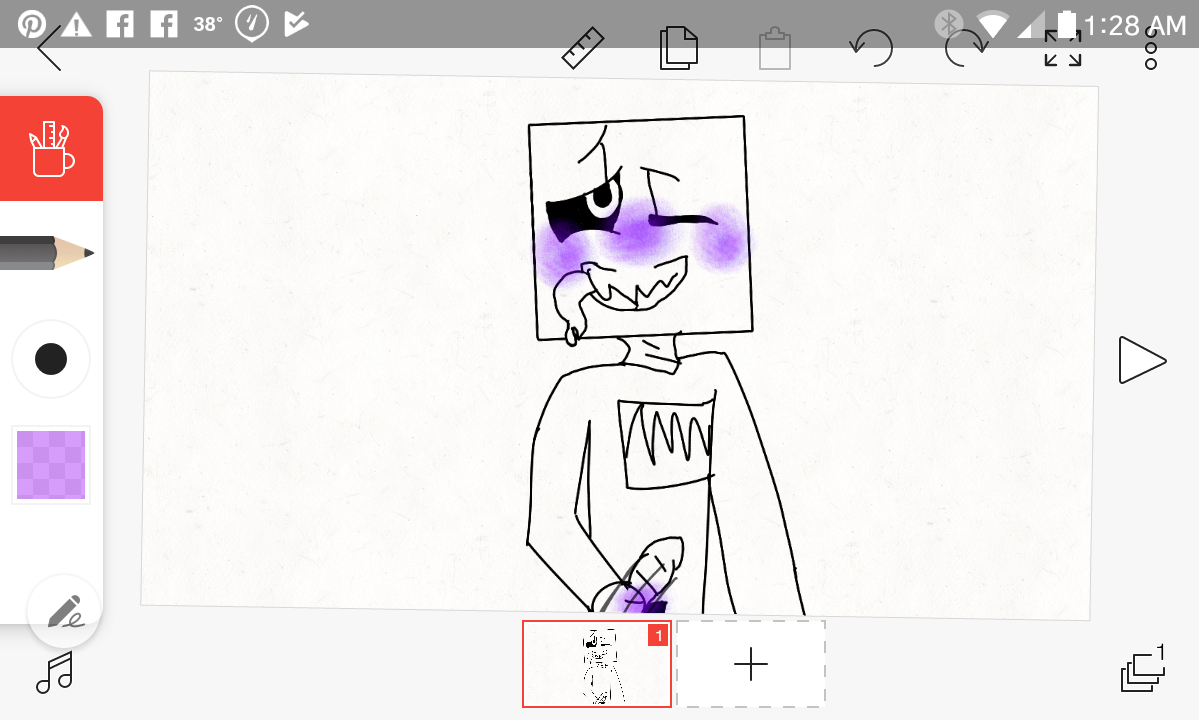The height and width of the screenshot is (720, 1199).
Task: Undo the last stroke
Action: click(x=870, y=48)
